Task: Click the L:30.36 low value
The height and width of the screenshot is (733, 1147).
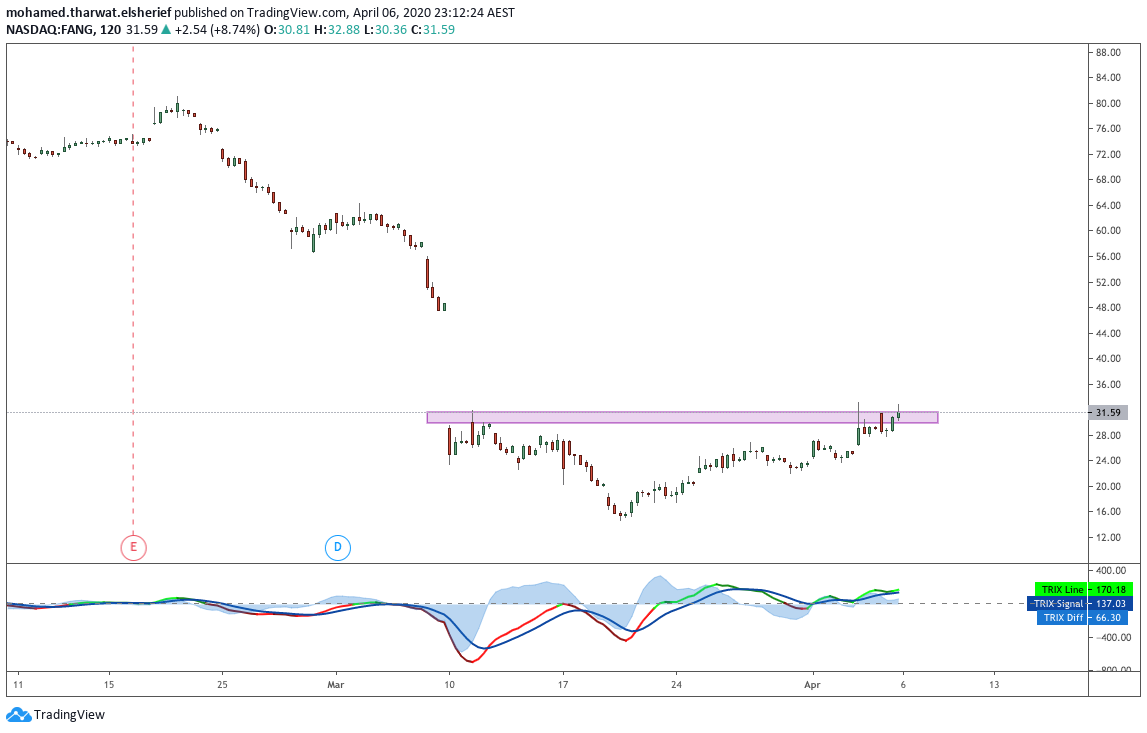Action: coord(386,30)
